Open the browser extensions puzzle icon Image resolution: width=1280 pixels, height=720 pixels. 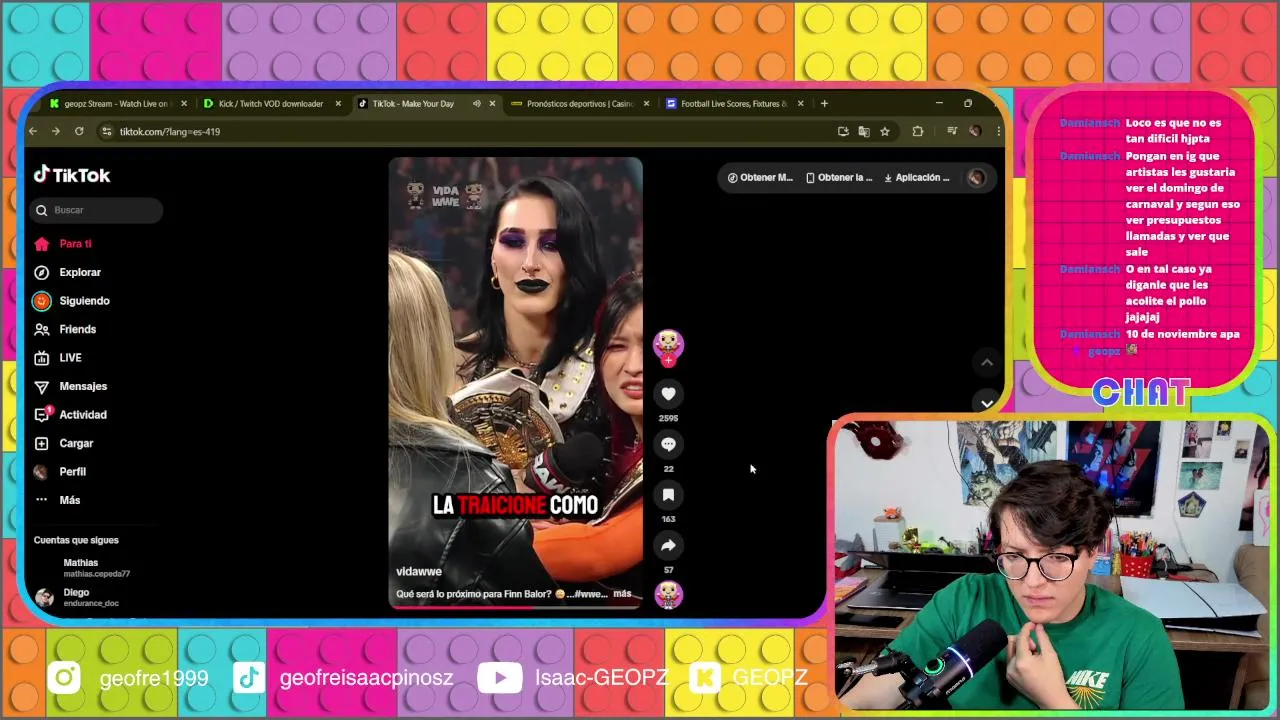[x=918, y=132]
